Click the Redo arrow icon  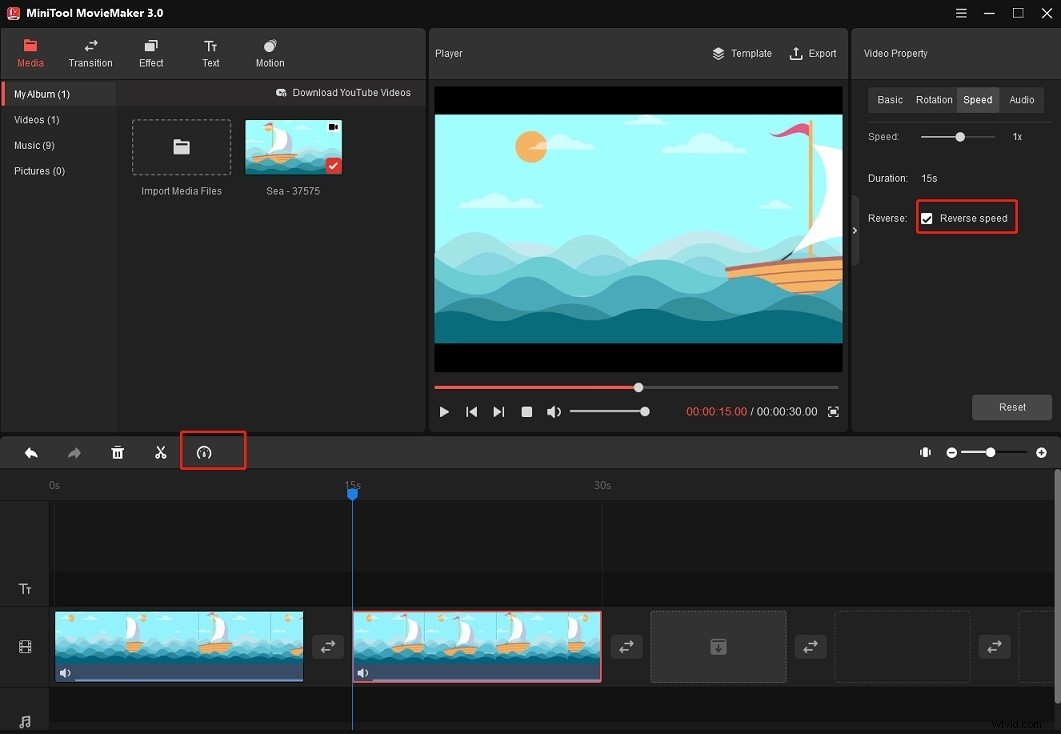[73, 451]
